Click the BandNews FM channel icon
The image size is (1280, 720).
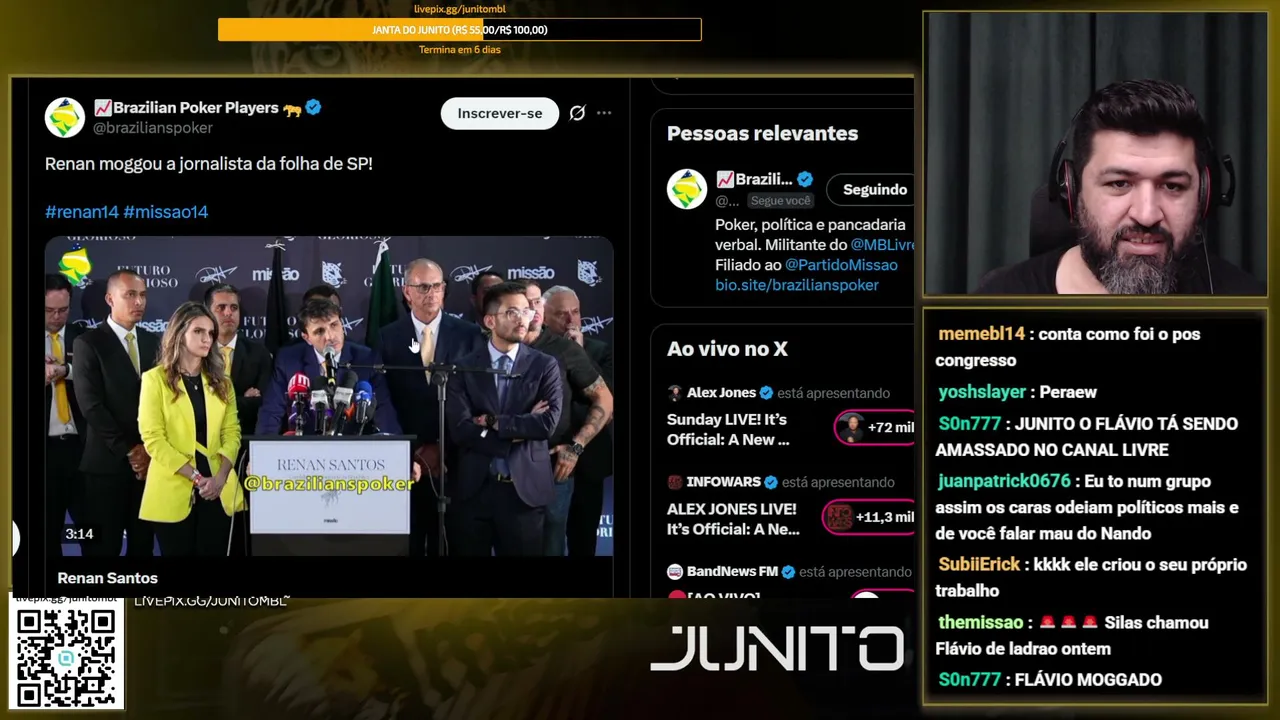tap(675, 572)
